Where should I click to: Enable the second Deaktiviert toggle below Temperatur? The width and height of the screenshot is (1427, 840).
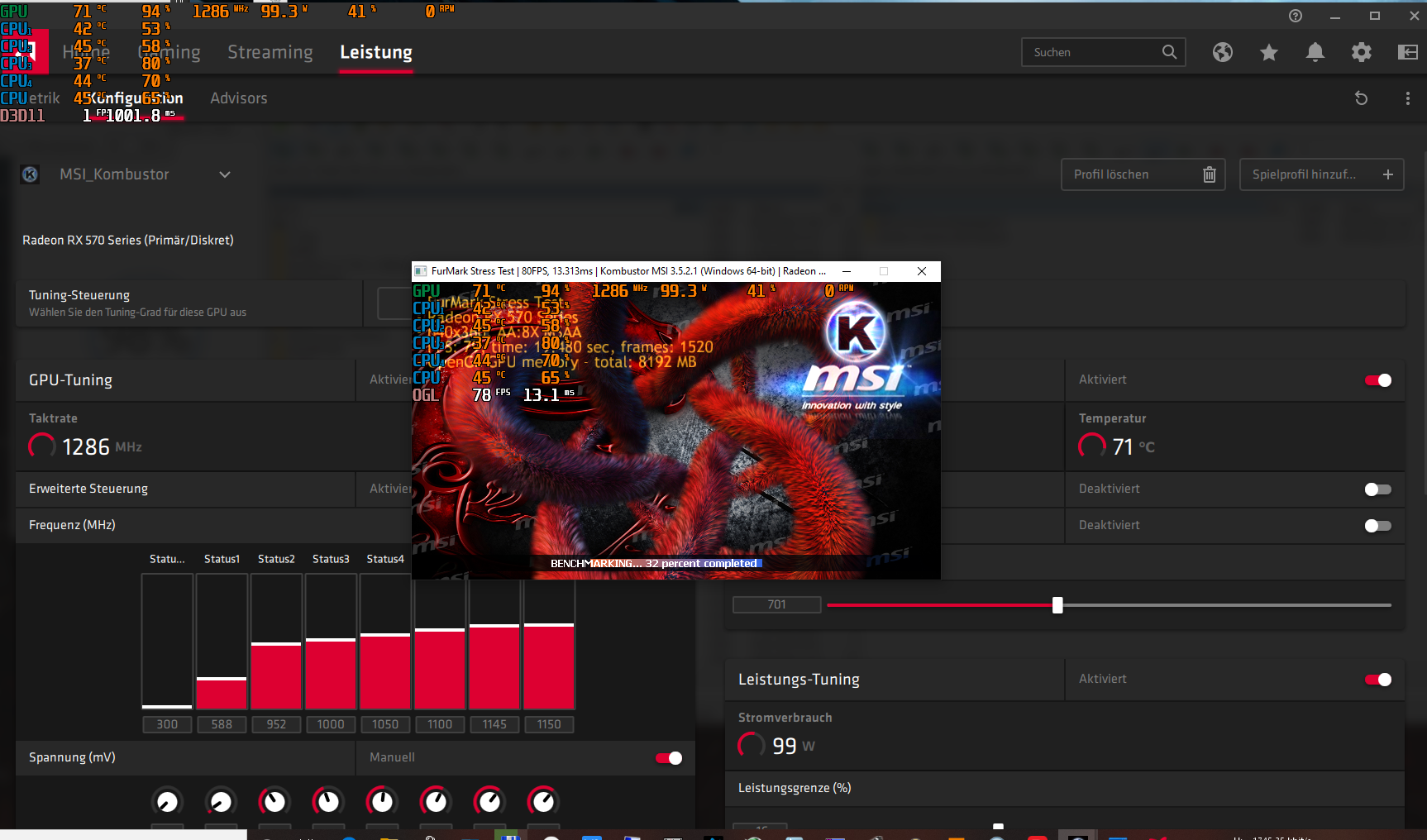point(1378,526)
